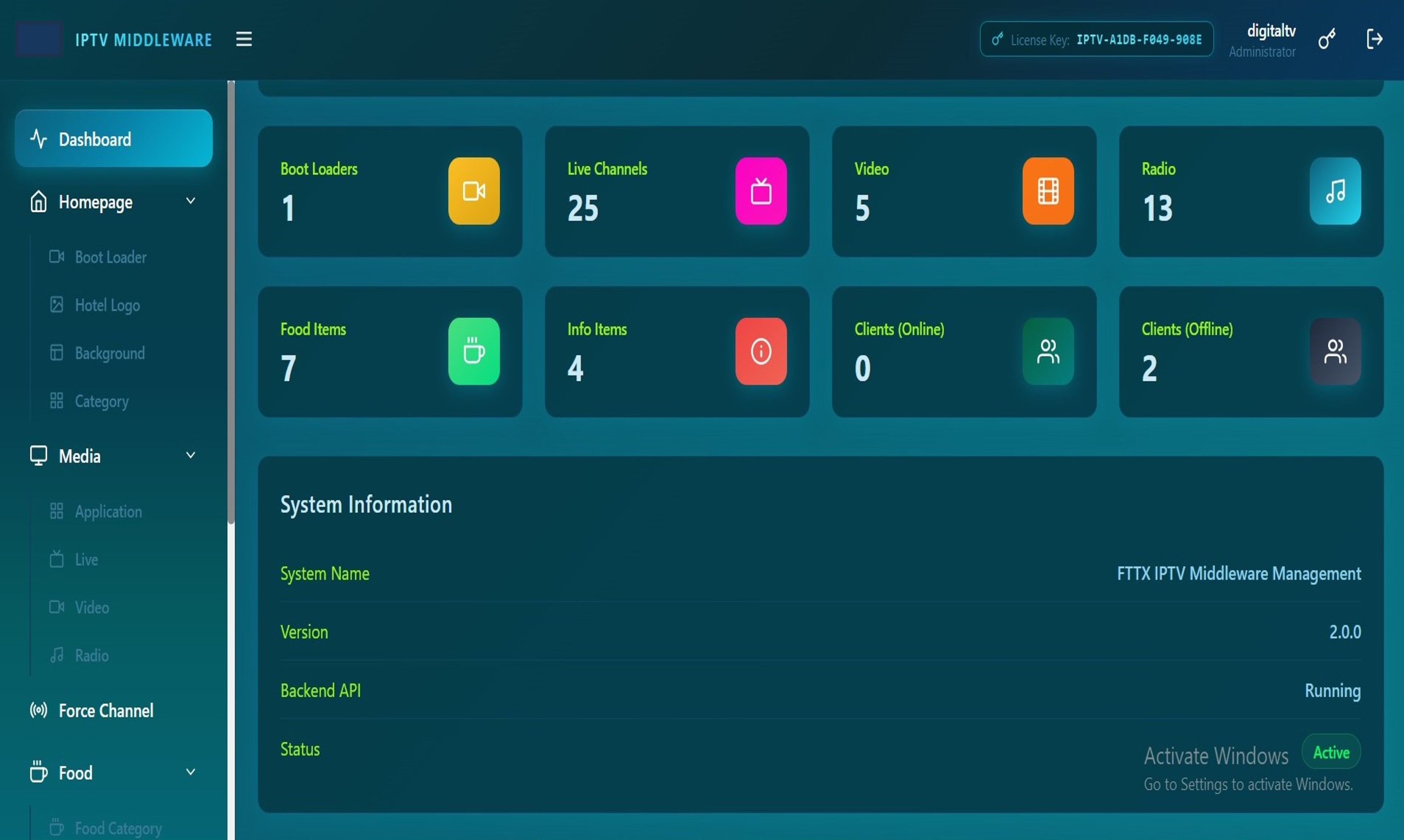The width and height of the screenshot is (1404, 840).
Task: Click the sidebar vertical scrollbar
Action: tap(231, 303)
